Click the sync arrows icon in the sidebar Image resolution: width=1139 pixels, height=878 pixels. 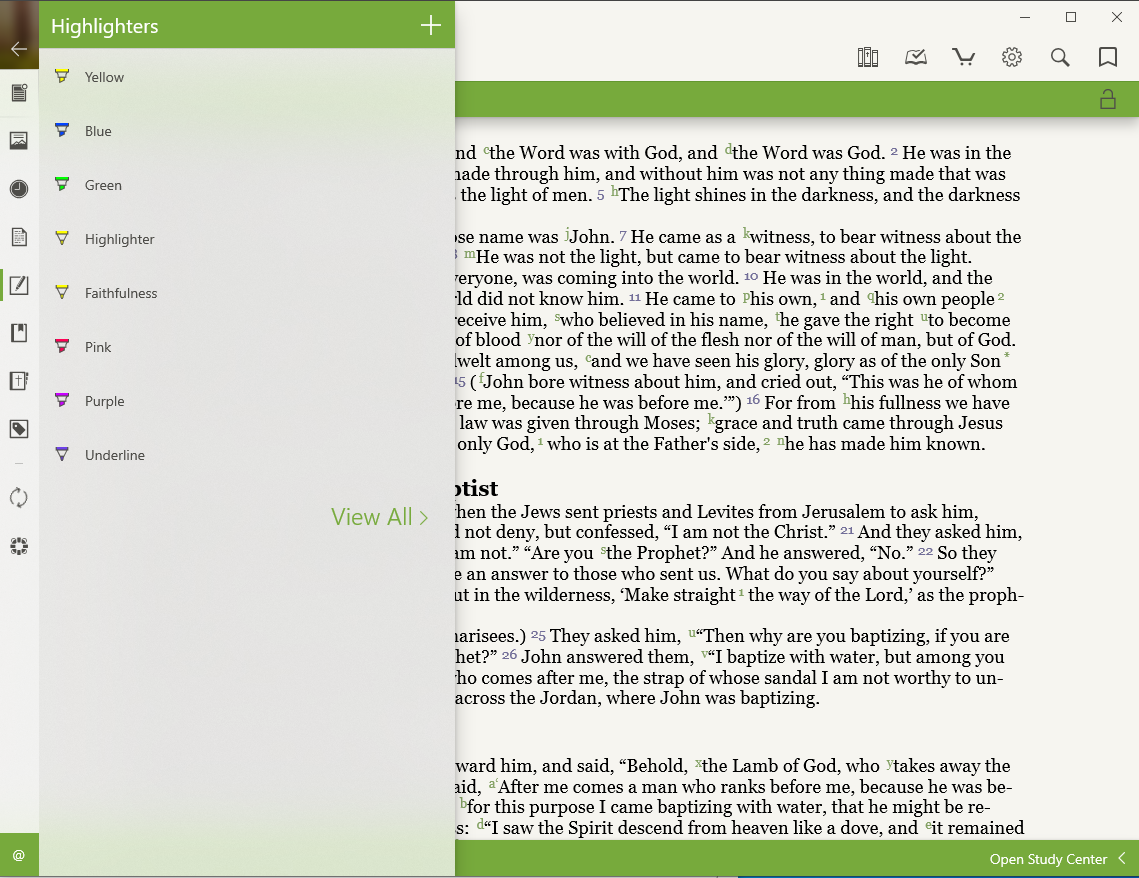coord(18,497)
